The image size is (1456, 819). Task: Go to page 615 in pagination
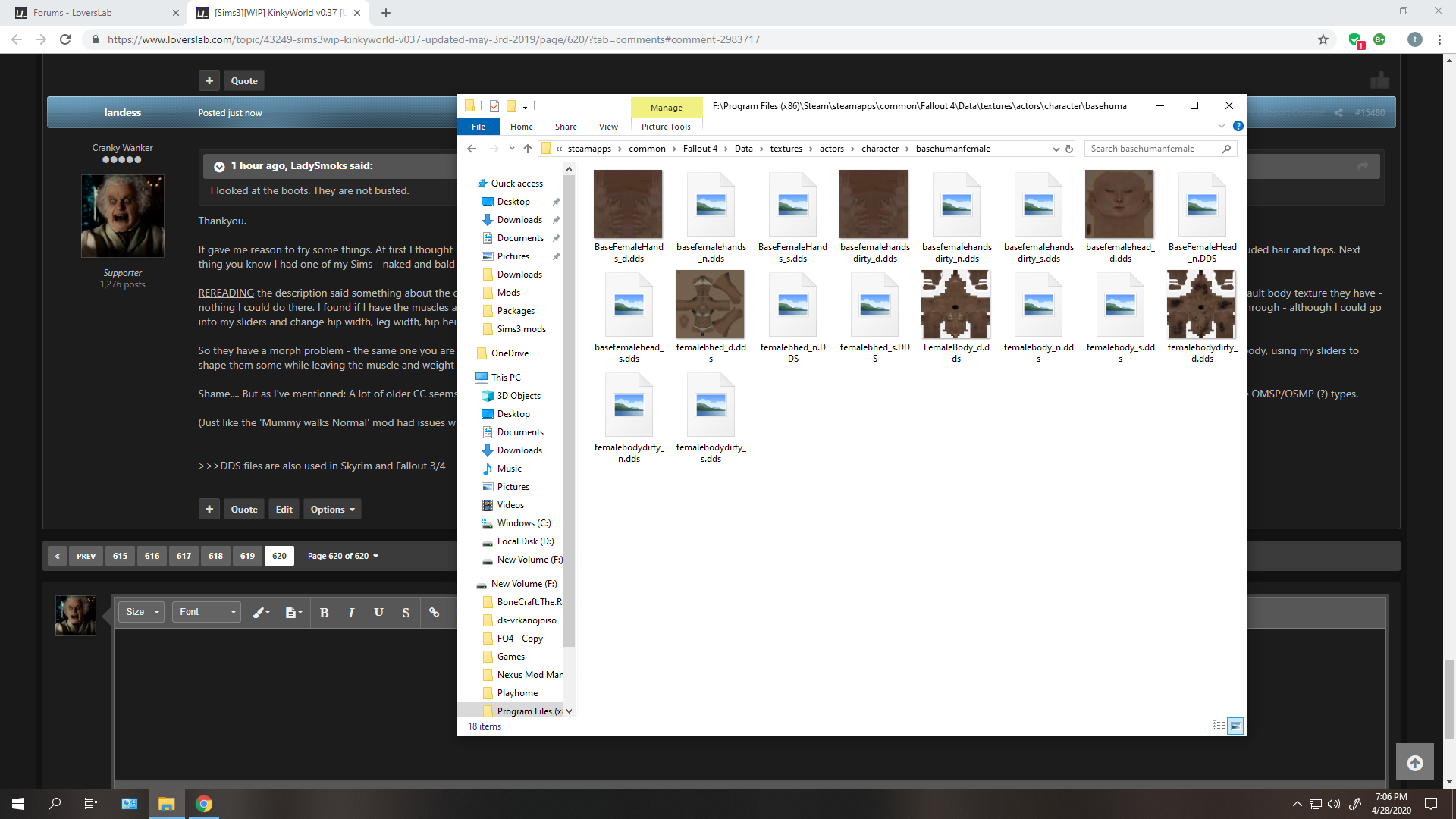(120, 556)
